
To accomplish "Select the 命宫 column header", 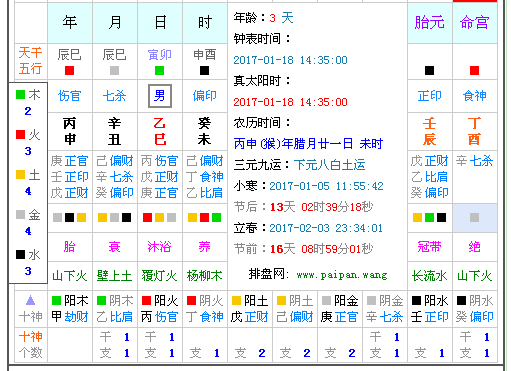I will point(475,23).
